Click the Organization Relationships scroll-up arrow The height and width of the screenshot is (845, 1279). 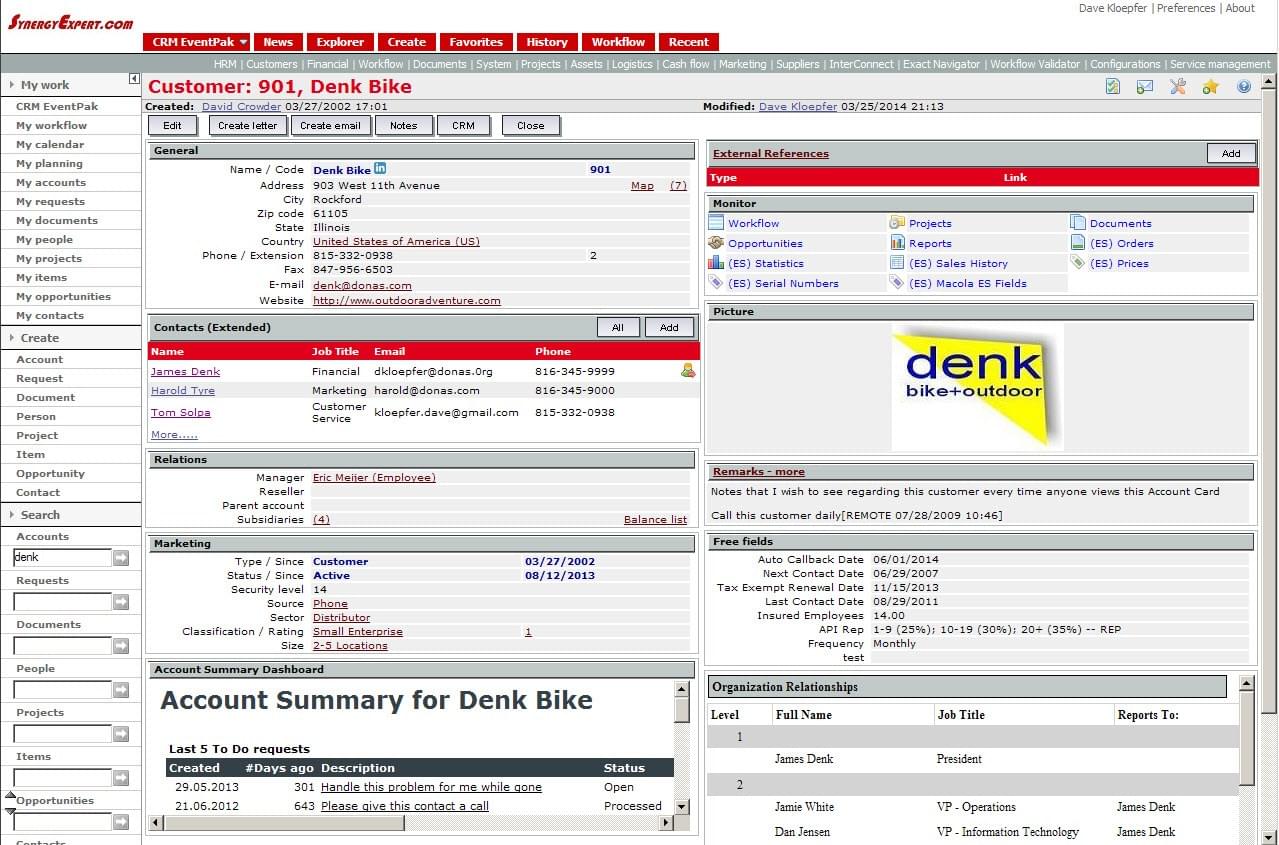pyautogui.click(x=1247, y=683)
